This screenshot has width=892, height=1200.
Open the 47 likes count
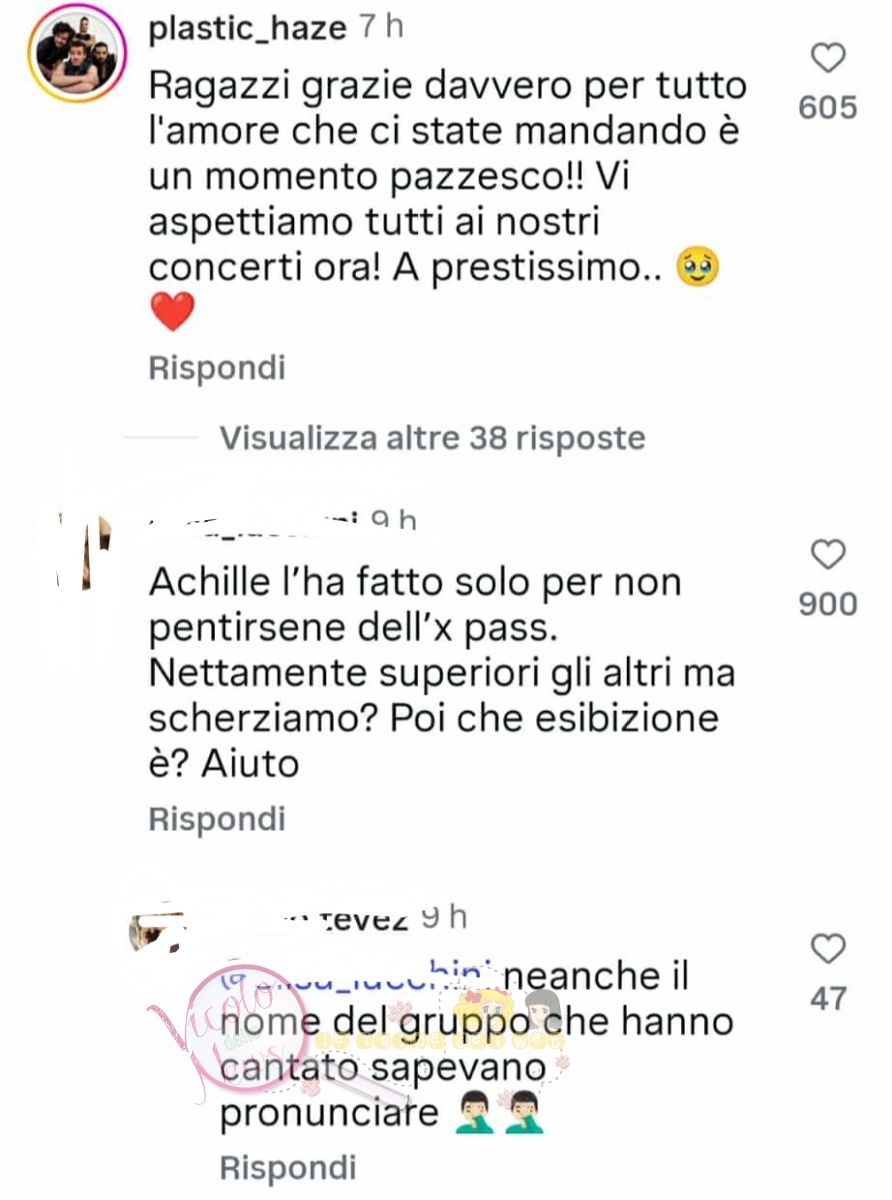click(x=828, y=997)
